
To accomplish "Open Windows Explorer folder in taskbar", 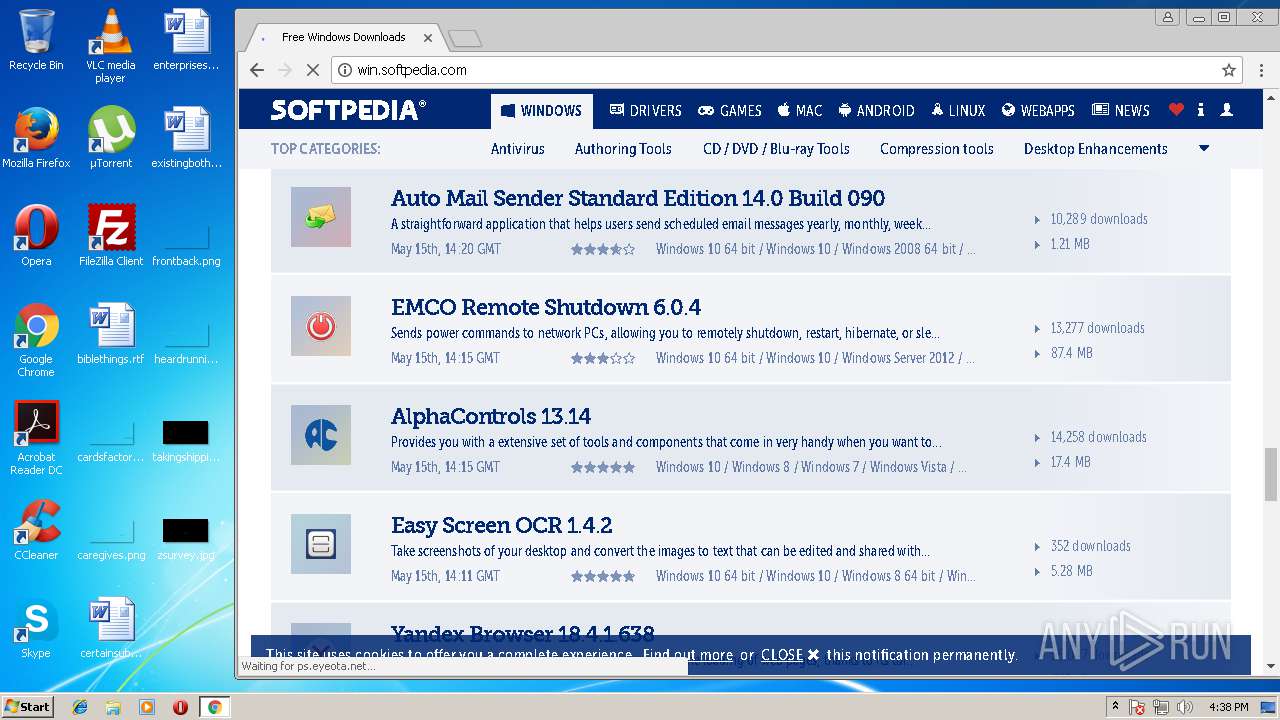I will (x=113, y=707).
